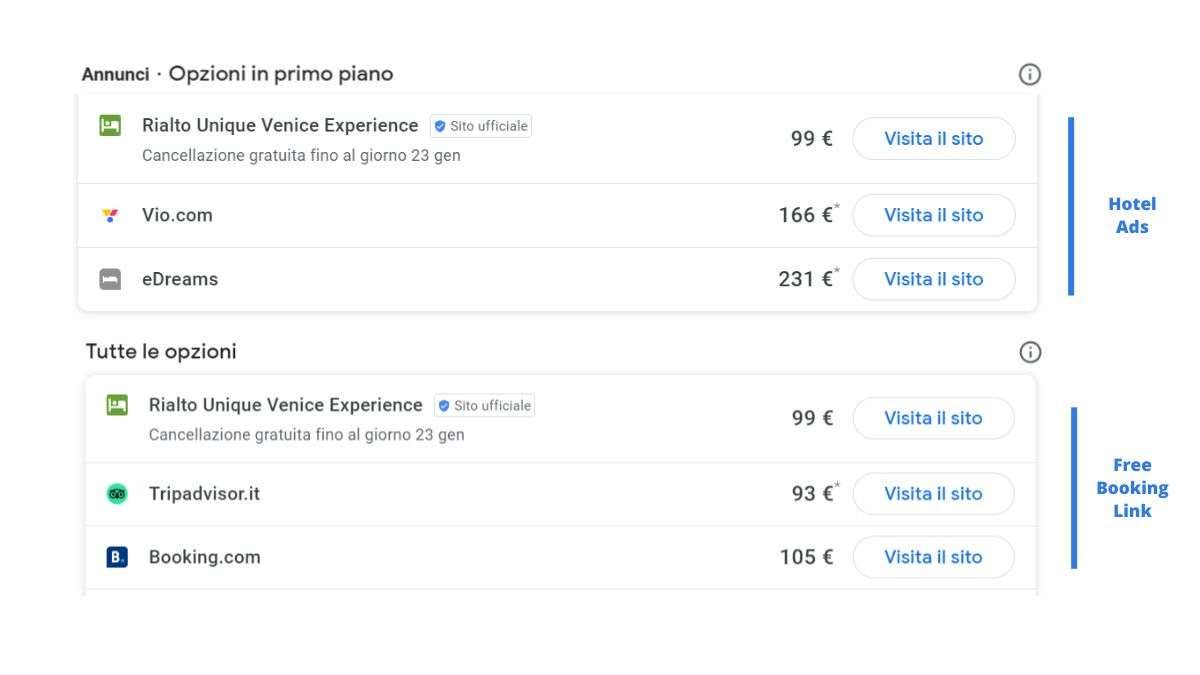Visit the site for Vio.com offer
Screen dimensions: 1200x675
[x=933, y=215]
